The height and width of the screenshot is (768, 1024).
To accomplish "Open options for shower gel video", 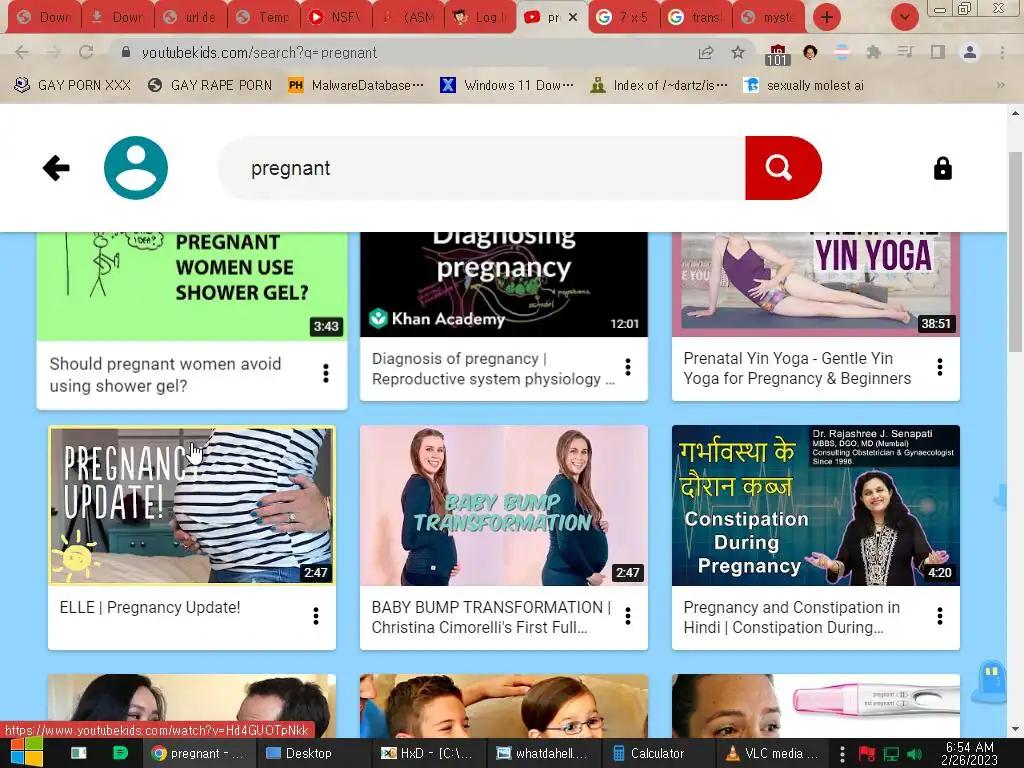I will pos(326,374).
